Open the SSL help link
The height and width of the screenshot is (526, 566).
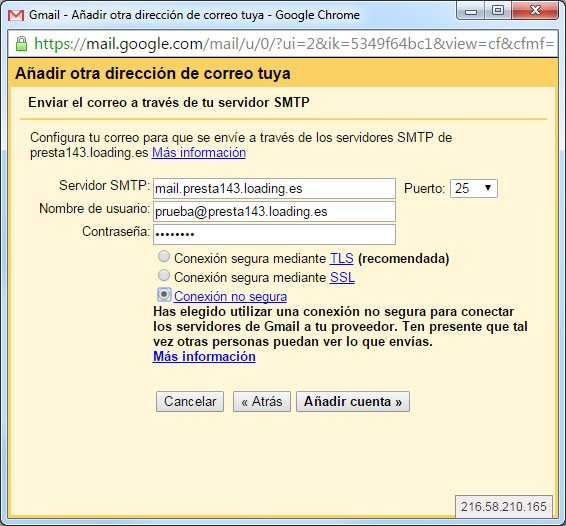click(342, 277)
